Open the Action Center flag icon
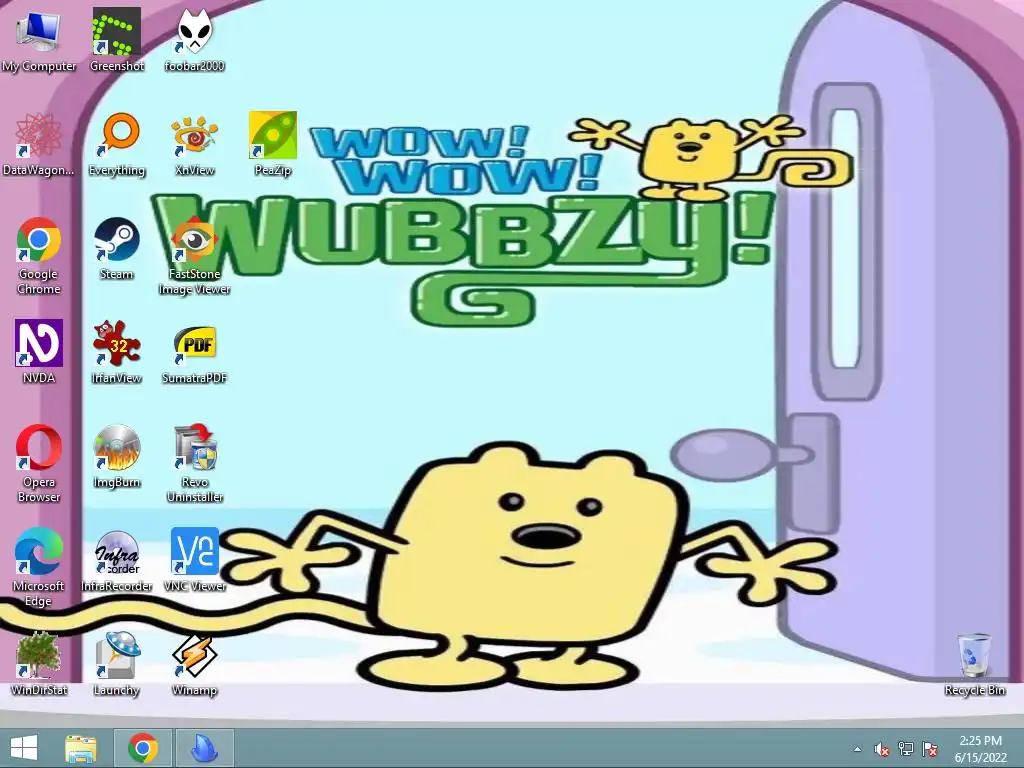This screenshot has width=1024, height=768. click(929, 749)
